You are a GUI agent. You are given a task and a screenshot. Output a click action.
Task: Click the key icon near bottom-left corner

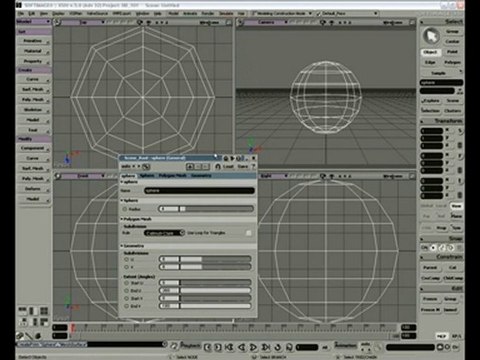[20, 335]
